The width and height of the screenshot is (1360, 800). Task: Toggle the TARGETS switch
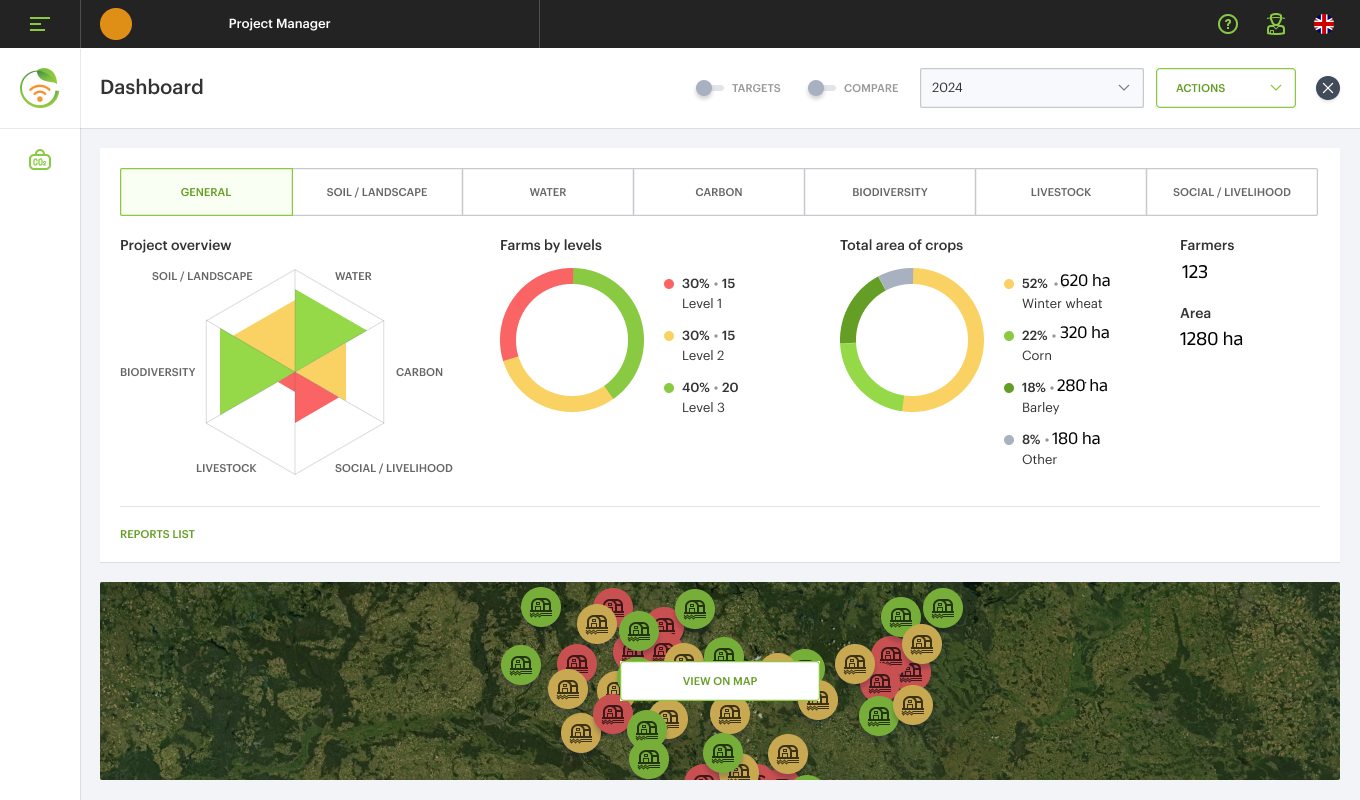coord(709,88)
